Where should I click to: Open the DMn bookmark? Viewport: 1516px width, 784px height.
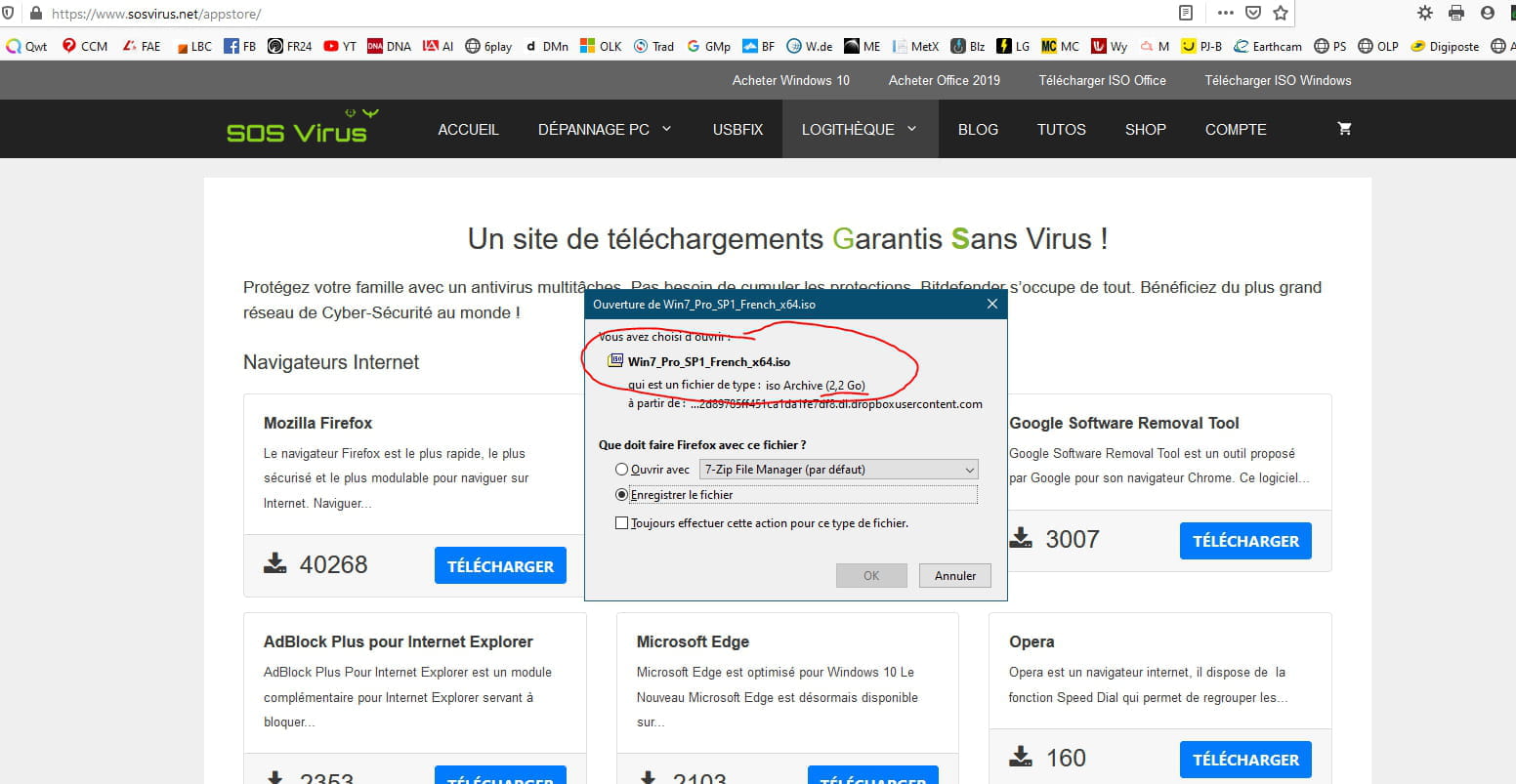pyautogui.click(x=547, y=46)
